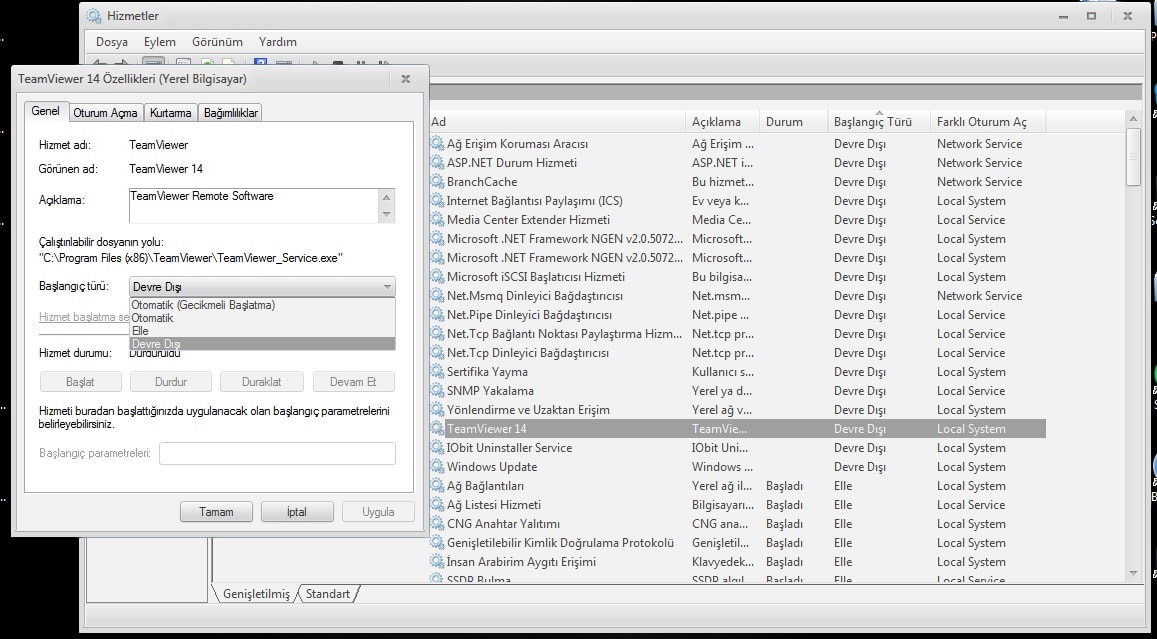Select the Windows Update service name
1157x639 pixels.
click(x=491, y=467)
